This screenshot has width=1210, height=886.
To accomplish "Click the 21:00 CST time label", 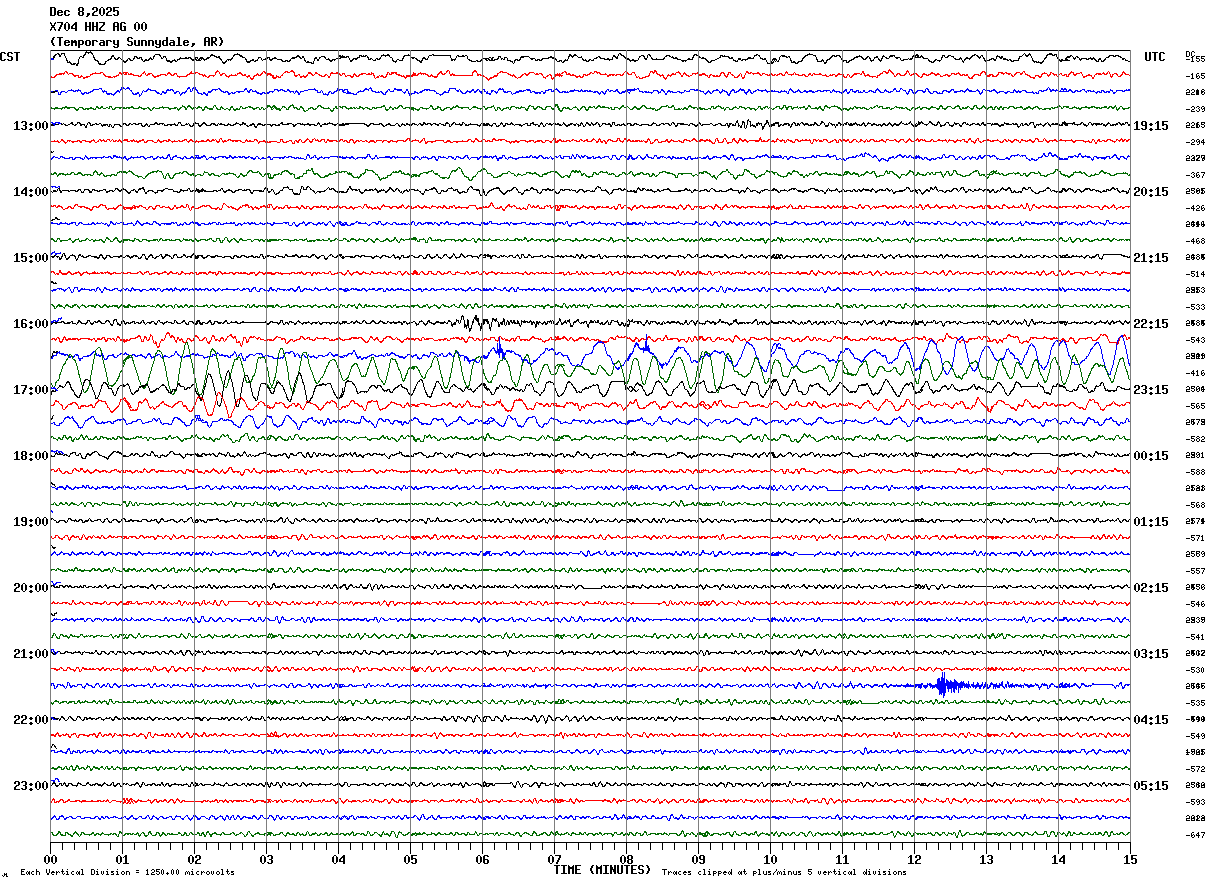I will (x=30, y=654).
